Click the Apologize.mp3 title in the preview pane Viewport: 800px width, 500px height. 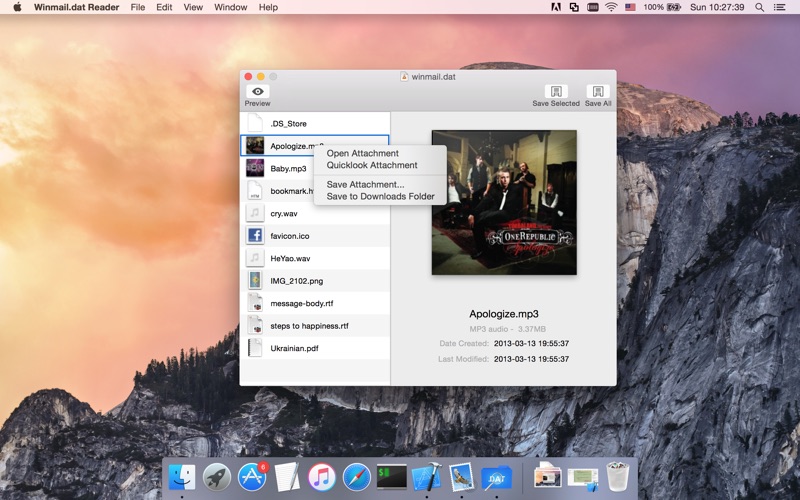pyautogui.click(x=504, y=314)
